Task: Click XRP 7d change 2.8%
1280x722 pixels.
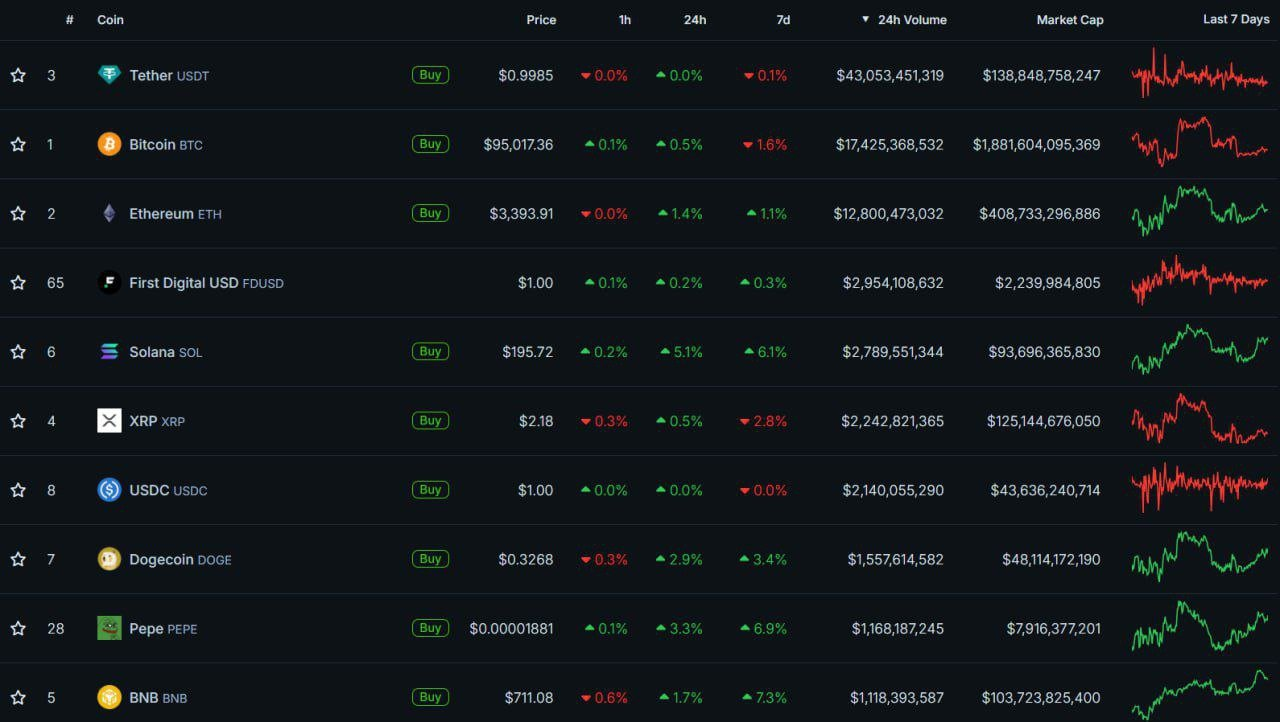Action: [x=765, y=421]
